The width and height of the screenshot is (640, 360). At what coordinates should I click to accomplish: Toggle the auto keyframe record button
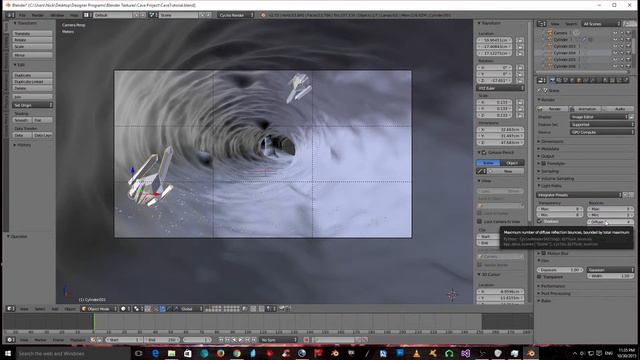(306, 340)
